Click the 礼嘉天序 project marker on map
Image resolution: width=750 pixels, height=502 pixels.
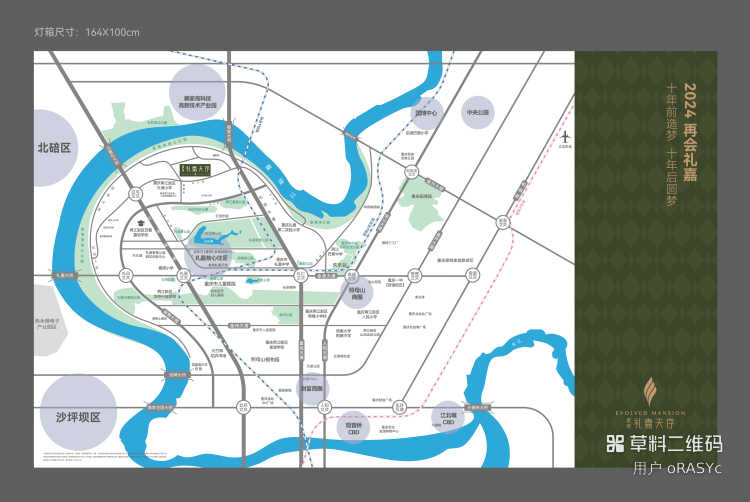tap(195, 170)
